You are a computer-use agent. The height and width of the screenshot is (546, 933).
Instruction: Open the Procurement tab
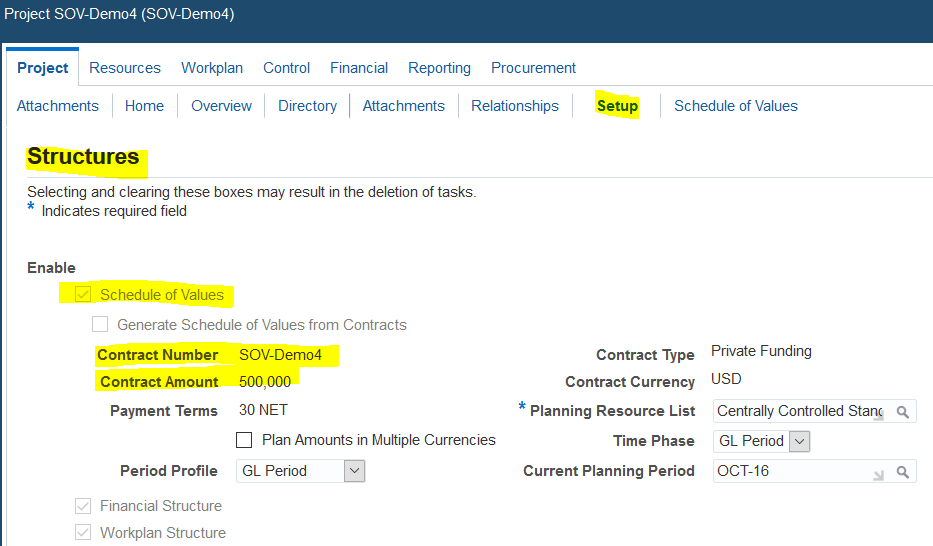[533, 68]
